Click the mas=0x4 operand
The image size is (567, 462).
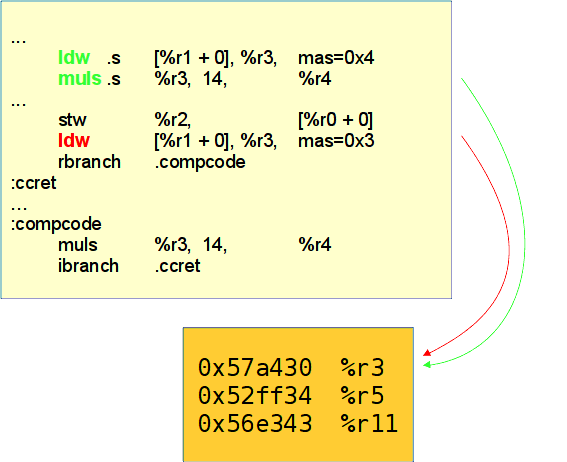click(336, 58)
